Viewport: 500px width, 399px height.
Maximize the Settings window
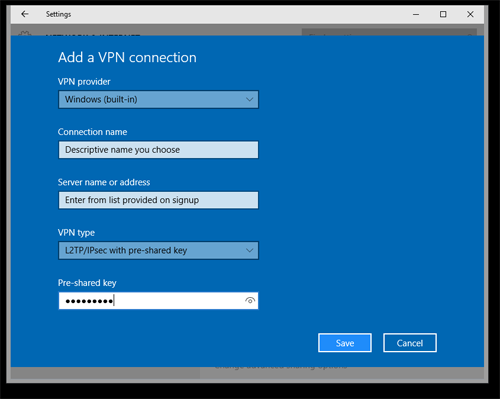click(443, 14)
